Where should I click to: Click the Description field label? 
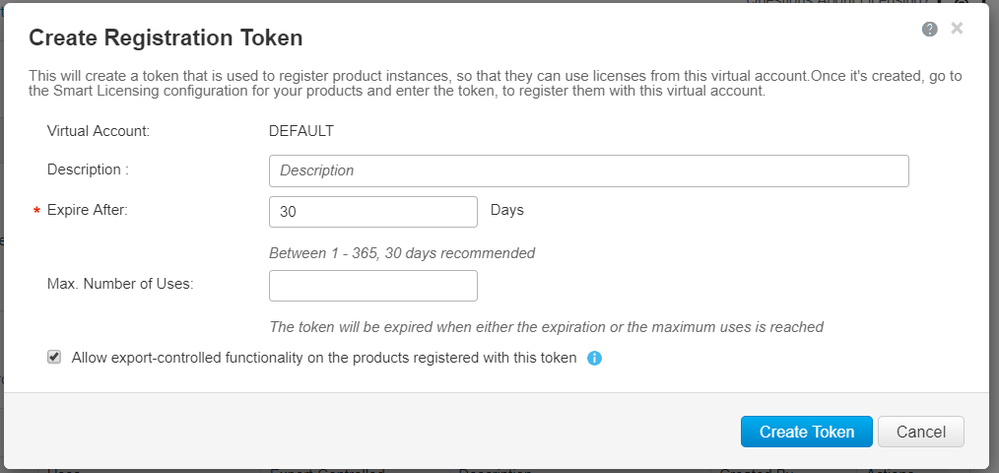click(88, 170)
